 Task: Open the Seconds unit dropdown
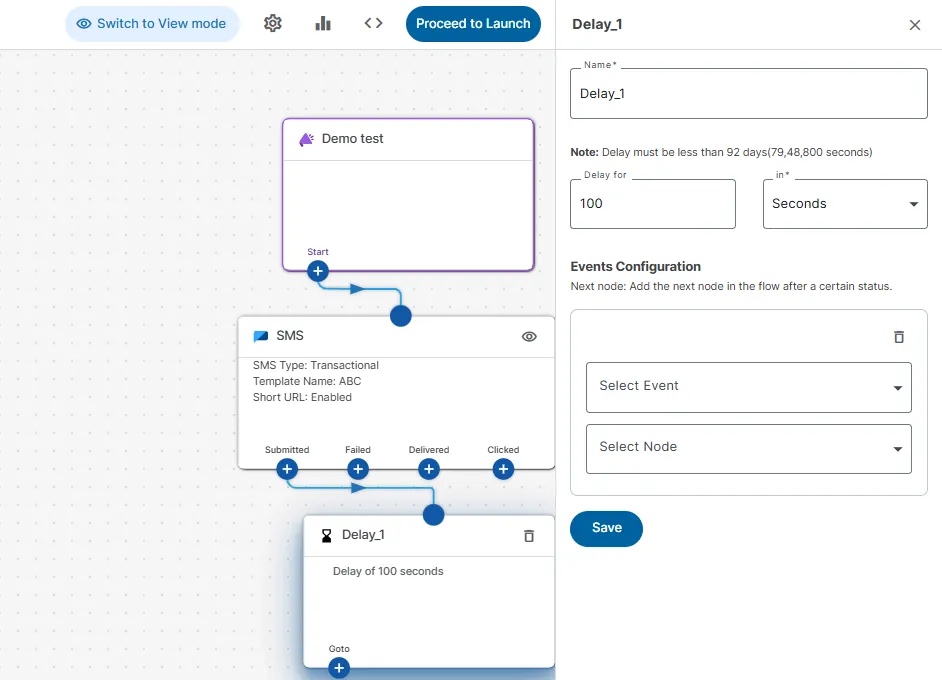[845, 204]
